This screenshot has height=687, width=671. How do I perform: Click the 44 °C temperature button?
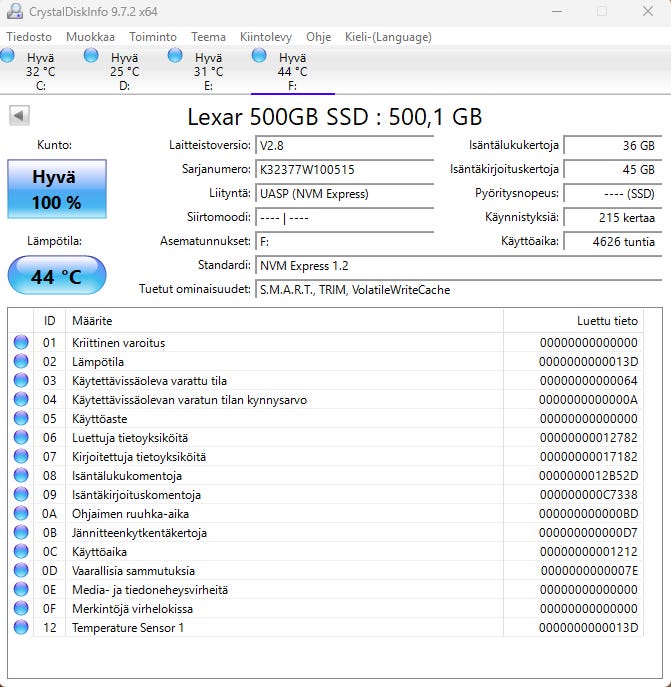tap(56, 276)
